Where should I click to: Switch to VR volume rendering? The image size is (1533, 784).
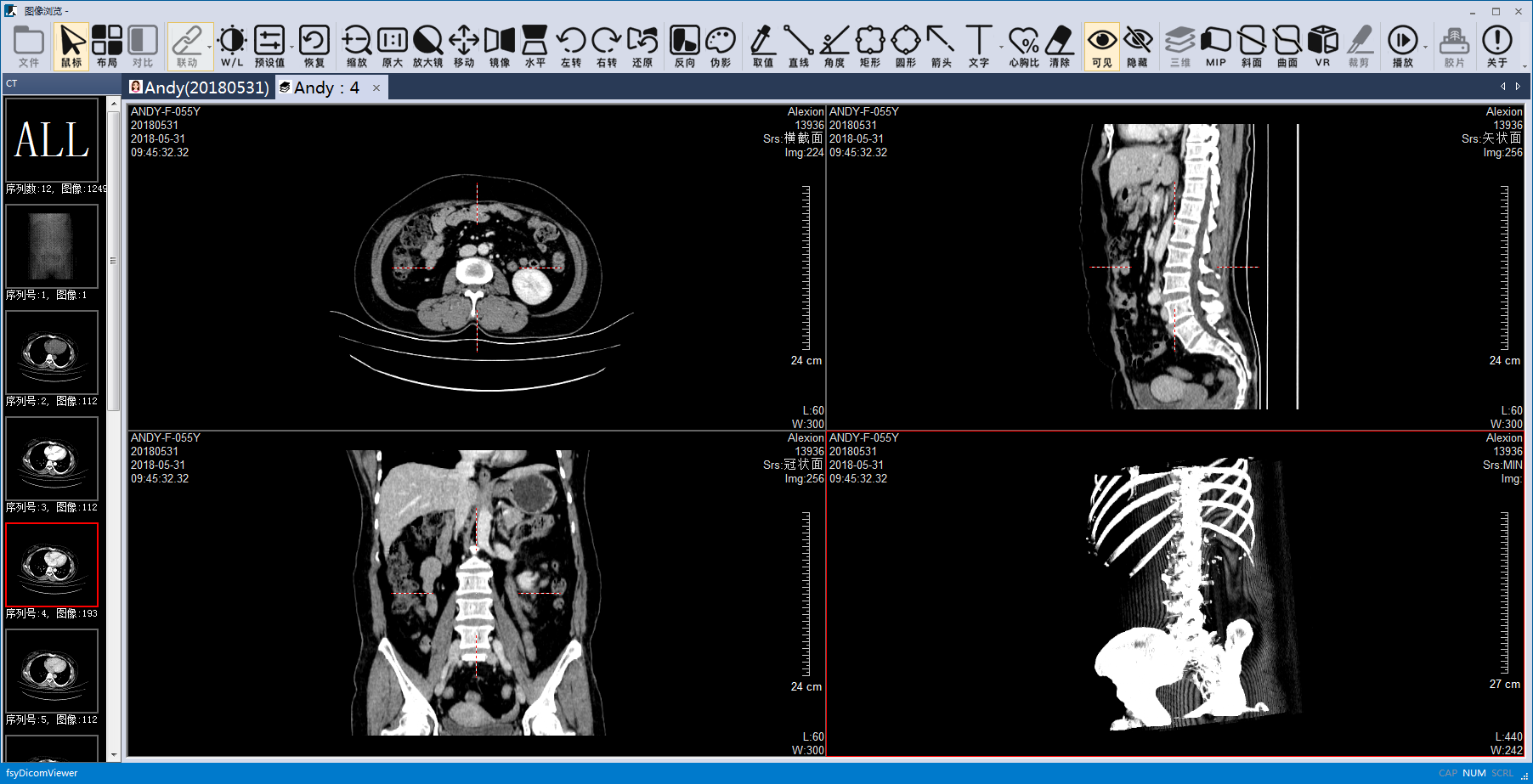click(1322, 47)
